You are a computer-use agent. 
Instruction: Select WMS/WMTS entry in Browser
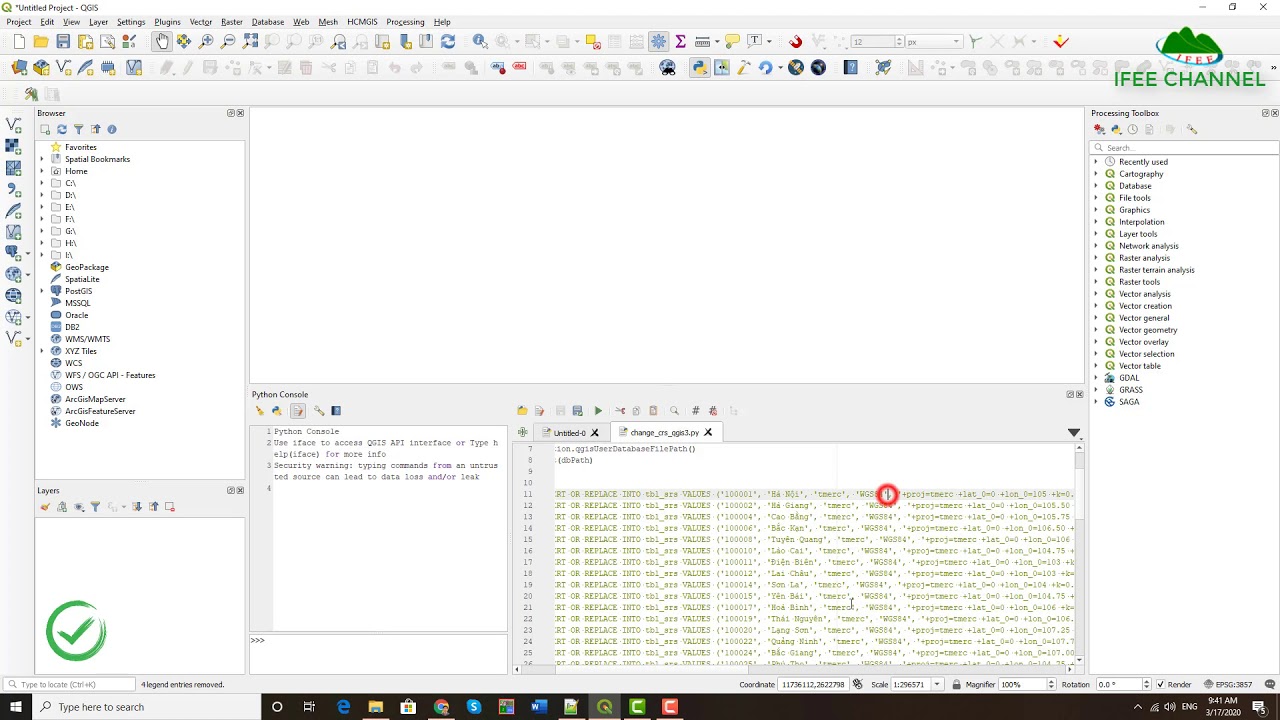click(87, 339)
